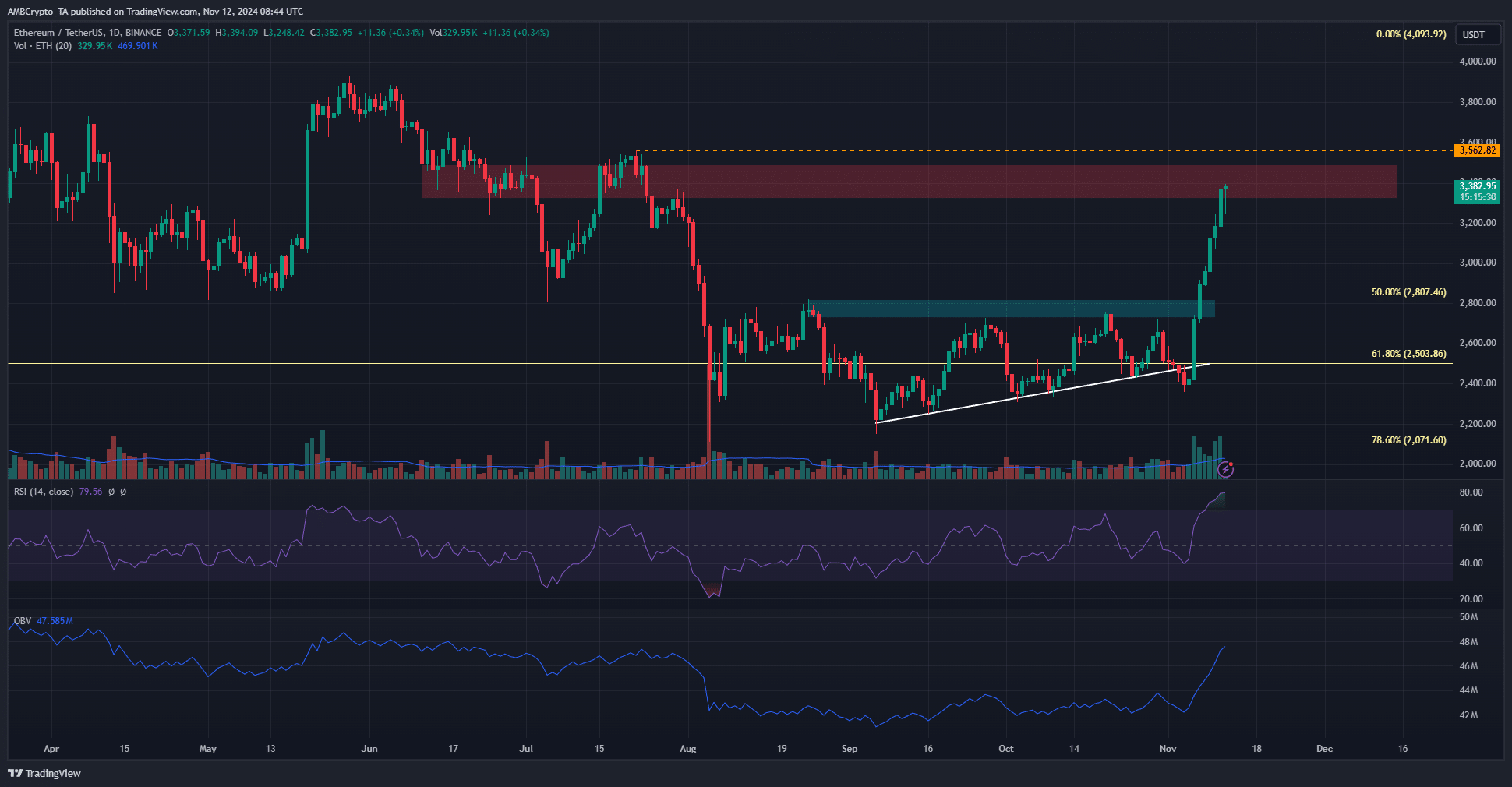Click the RSI axis 60.00 label
Viewport: 1512px width, 787px height.
coord(1471,528)
